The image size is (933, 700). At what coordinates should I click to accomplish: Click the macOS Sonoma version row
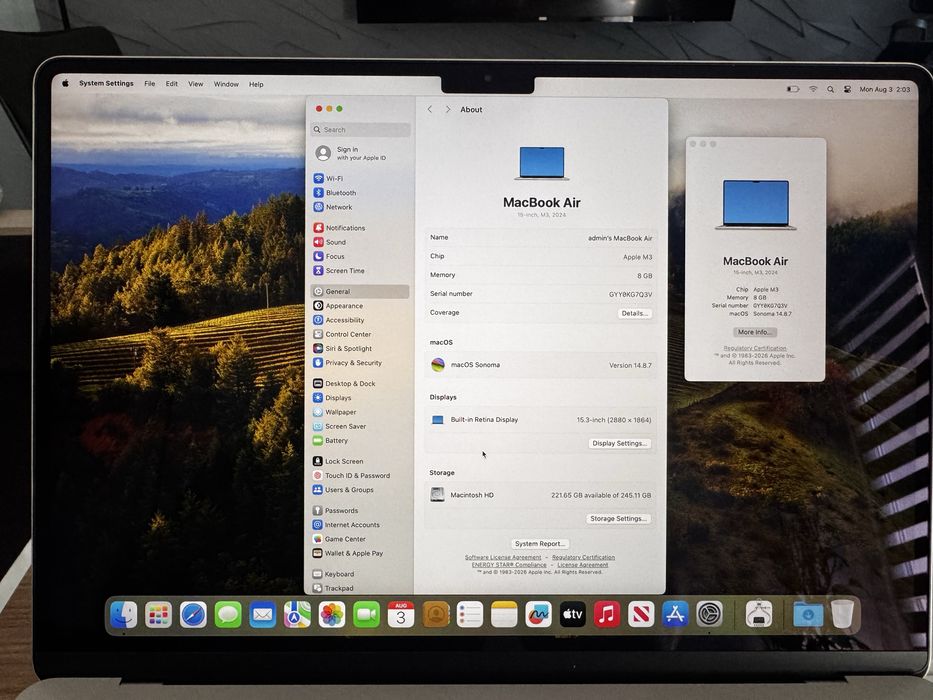(540, 365)
